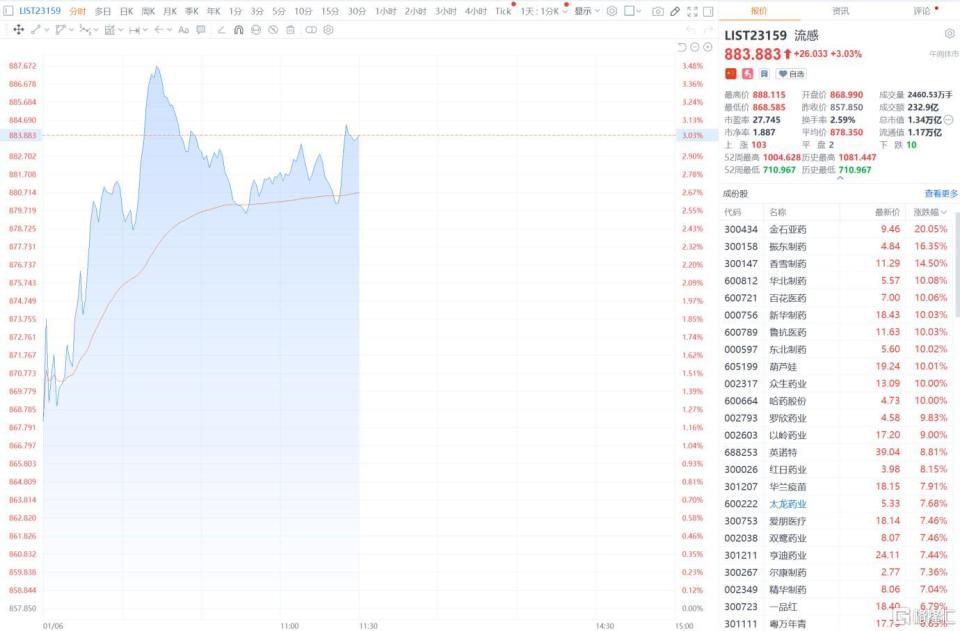Redo the drawing action
Viewport: 960px width, 631px height.
pos(708,29)
